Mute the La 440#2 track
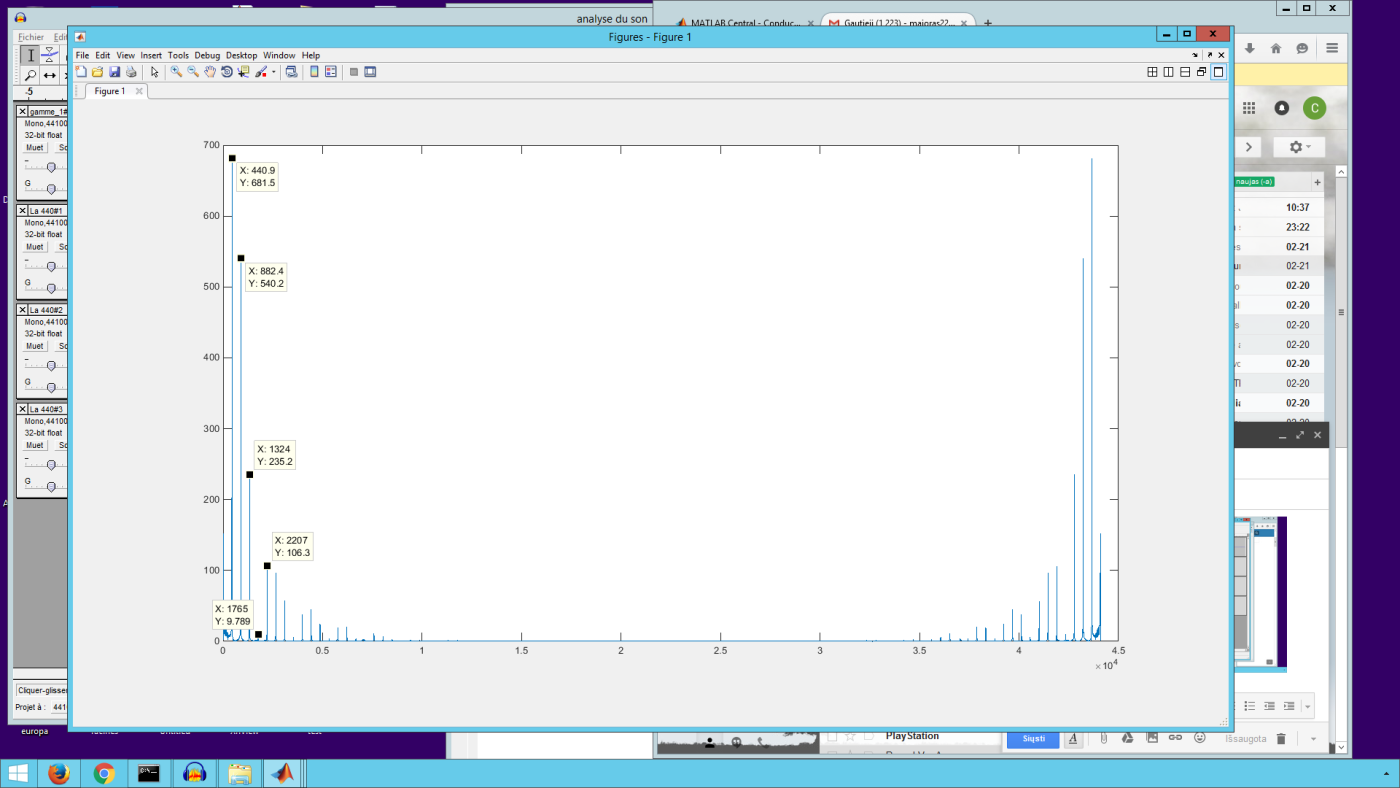Image resolution: width=1400 pixels, height=788 pixels. 35,346
